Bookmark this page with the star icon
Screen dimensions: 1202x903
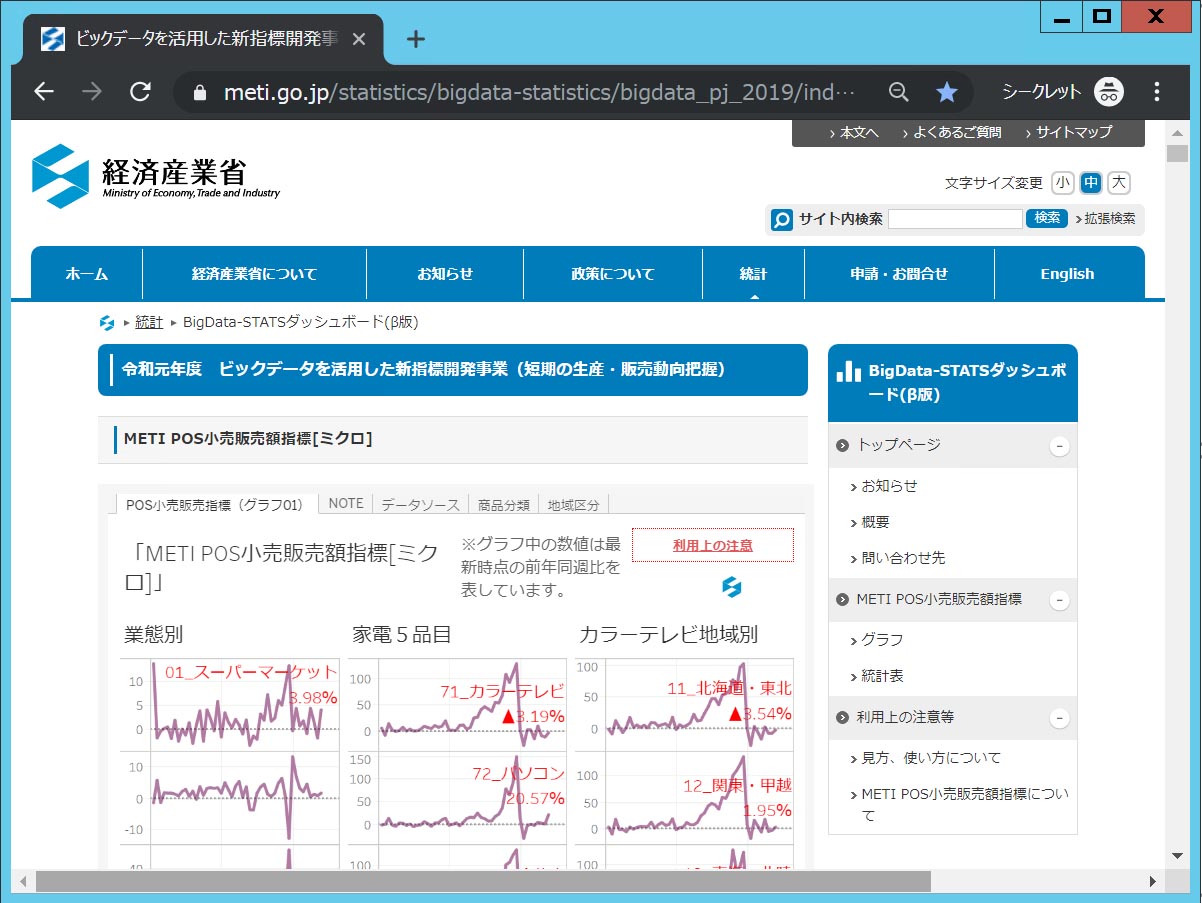coord(946,92)
